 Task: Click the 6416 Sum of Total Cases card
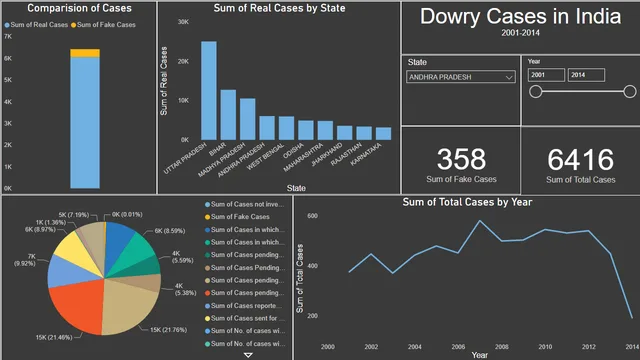[x=580, y=160]
